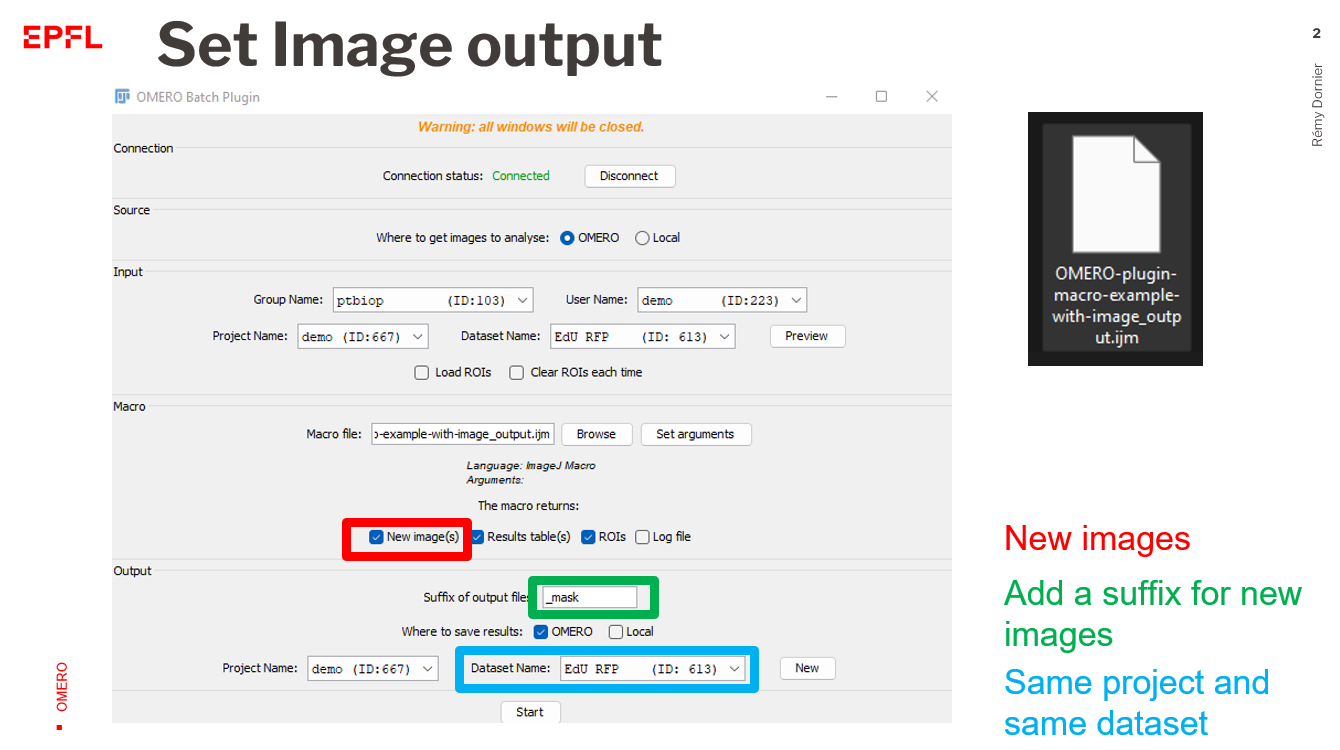Click the Set Image output slide title

click(x=410, y=44)
